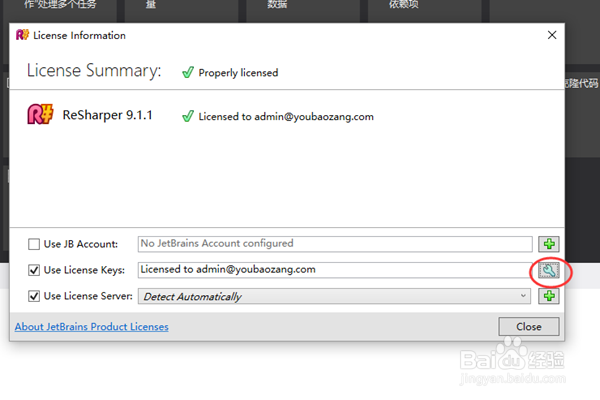
Task: Click the 'Licensed to admin@youbaozang.com' product row text
Action: pyautogui.click(x=286, y=116)
